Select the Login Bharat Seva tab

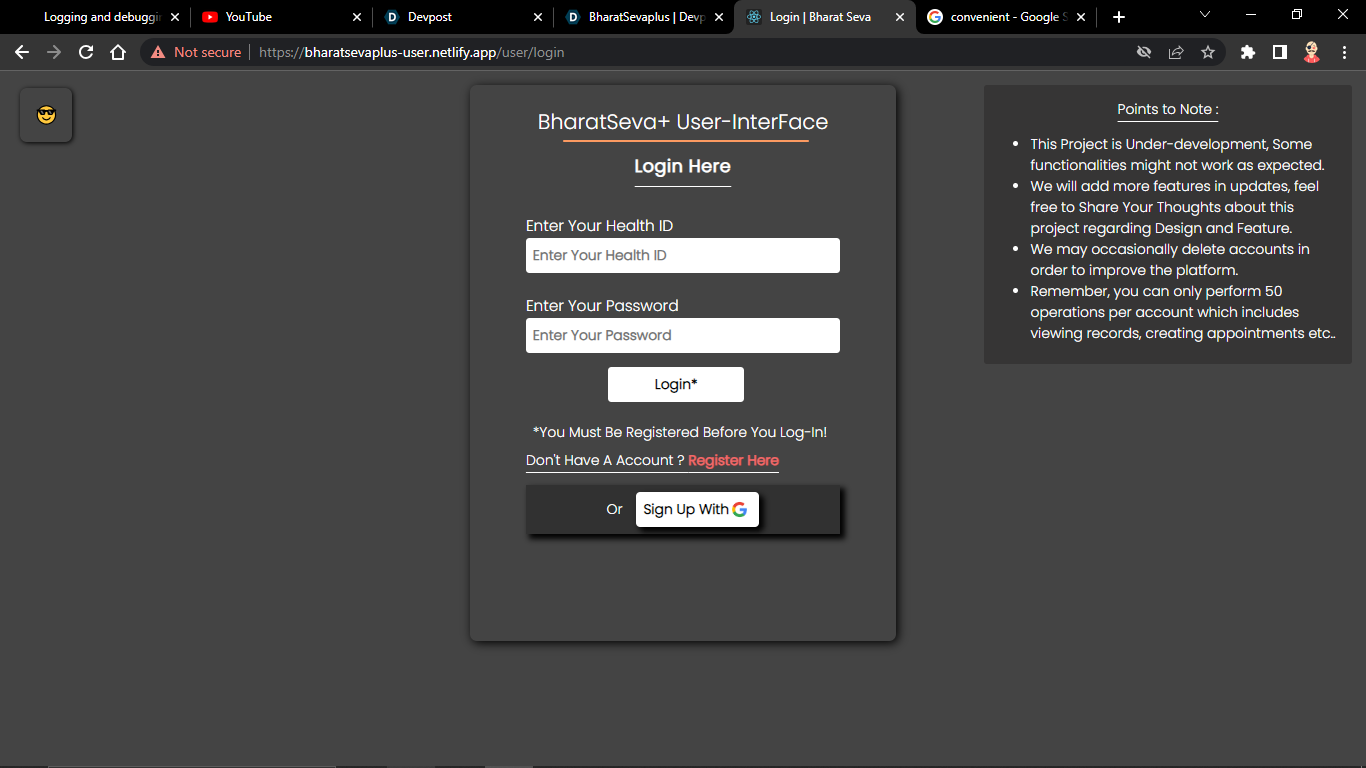click(x=825, y=17)
